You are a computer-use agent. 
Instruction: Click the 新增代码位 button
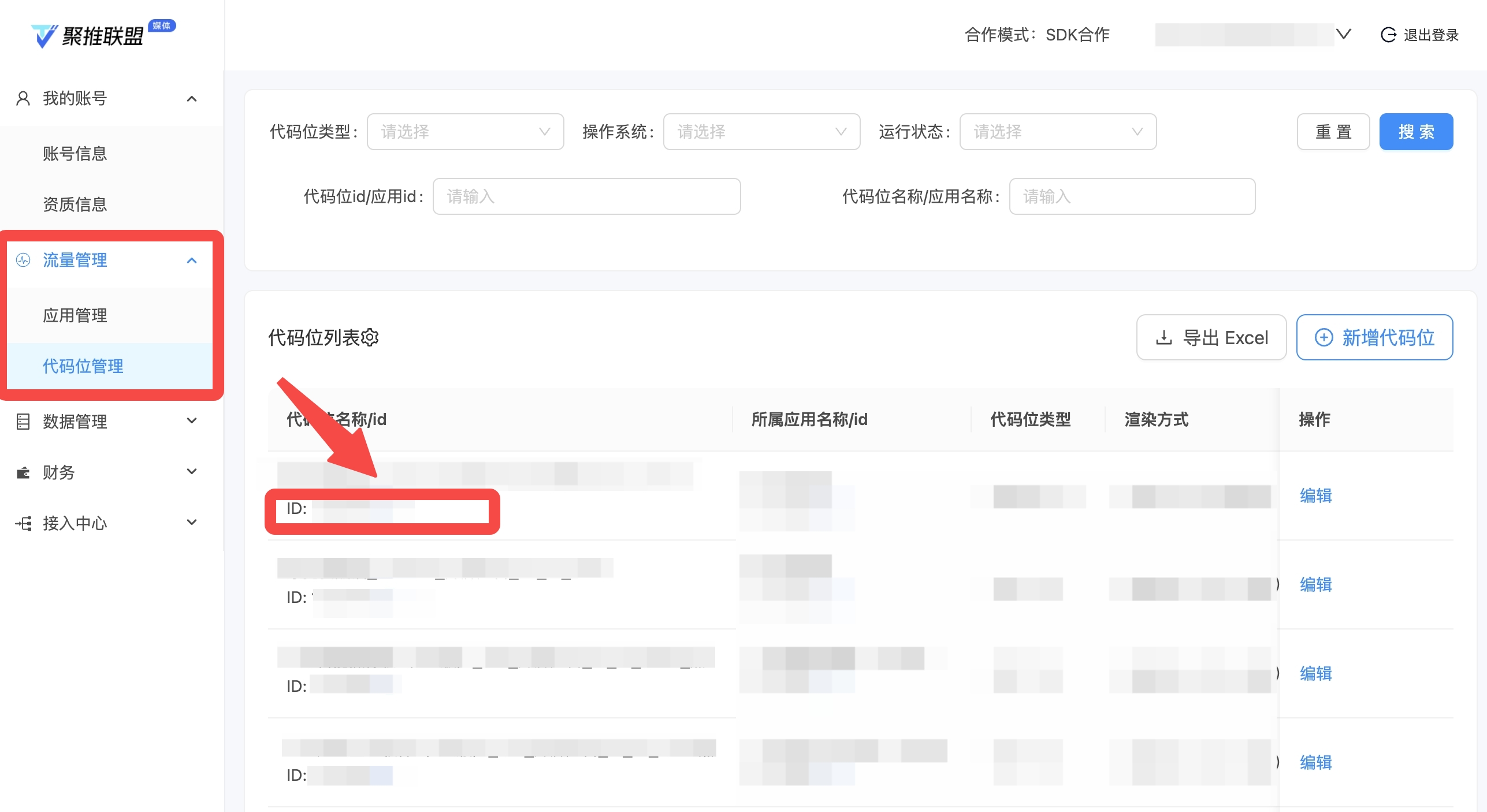click(x=1374, y=337)
